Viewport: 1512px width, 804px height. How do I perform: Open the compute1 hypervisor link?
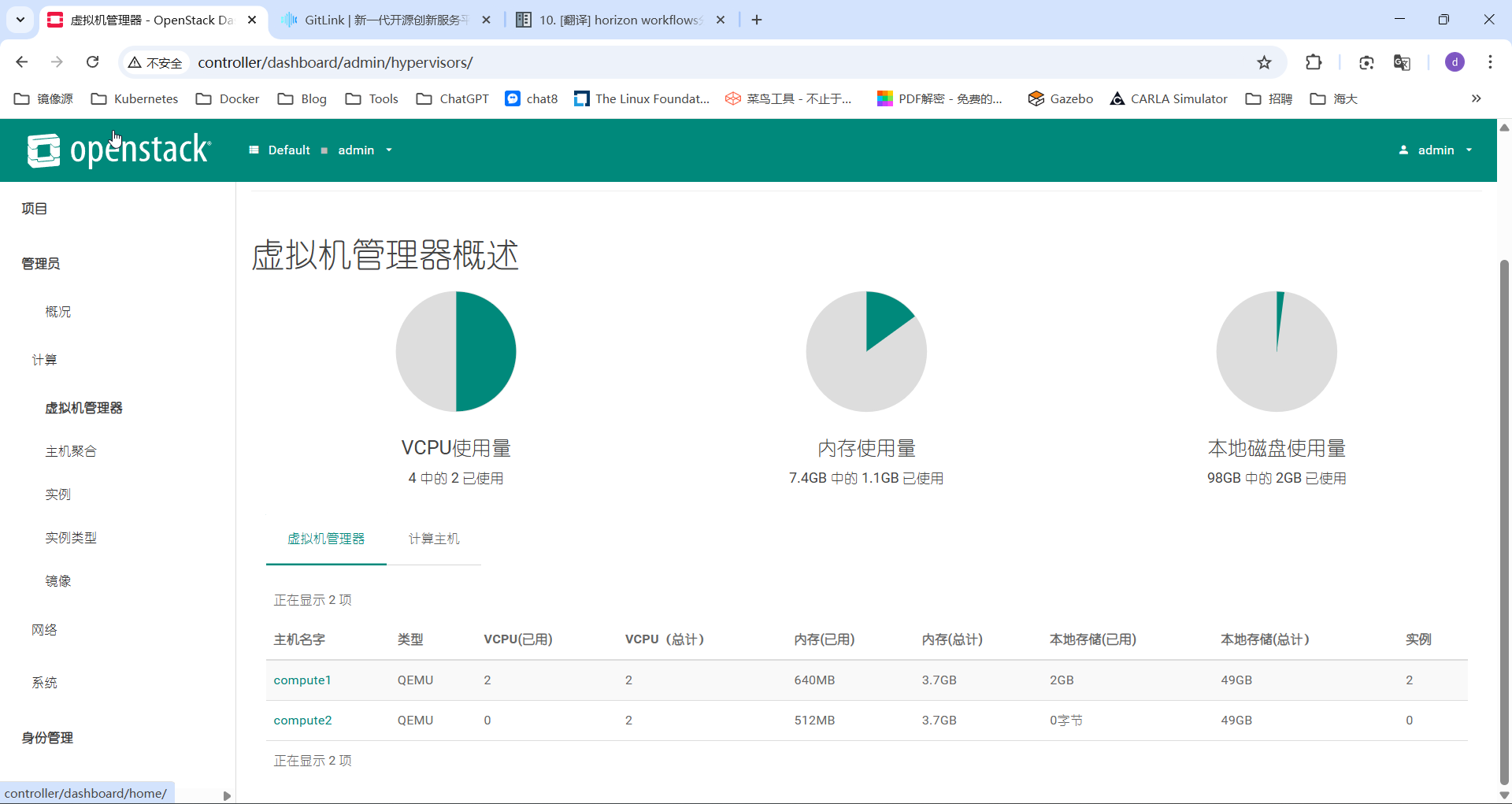coord(302,680)
